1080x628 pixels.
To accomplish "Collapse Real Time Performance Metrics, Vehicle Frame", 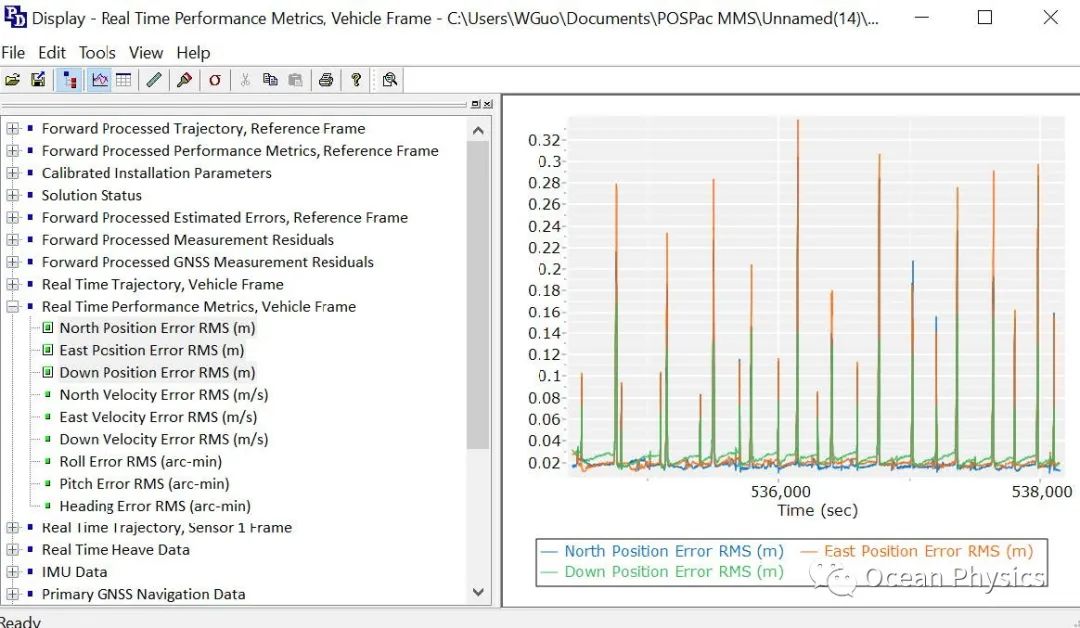I will tap(13, 307).
